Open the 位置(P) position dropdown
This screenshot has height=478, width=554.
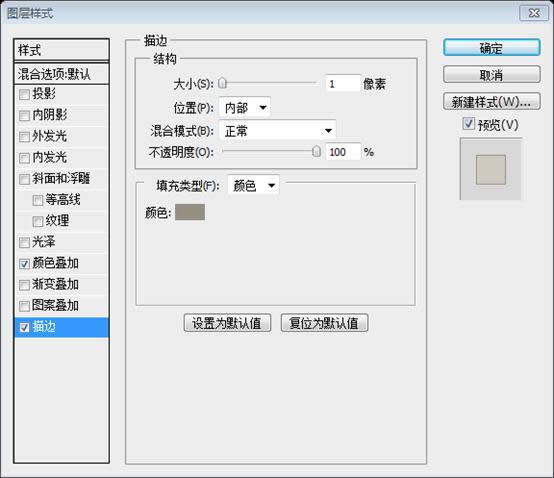(245, 107)
